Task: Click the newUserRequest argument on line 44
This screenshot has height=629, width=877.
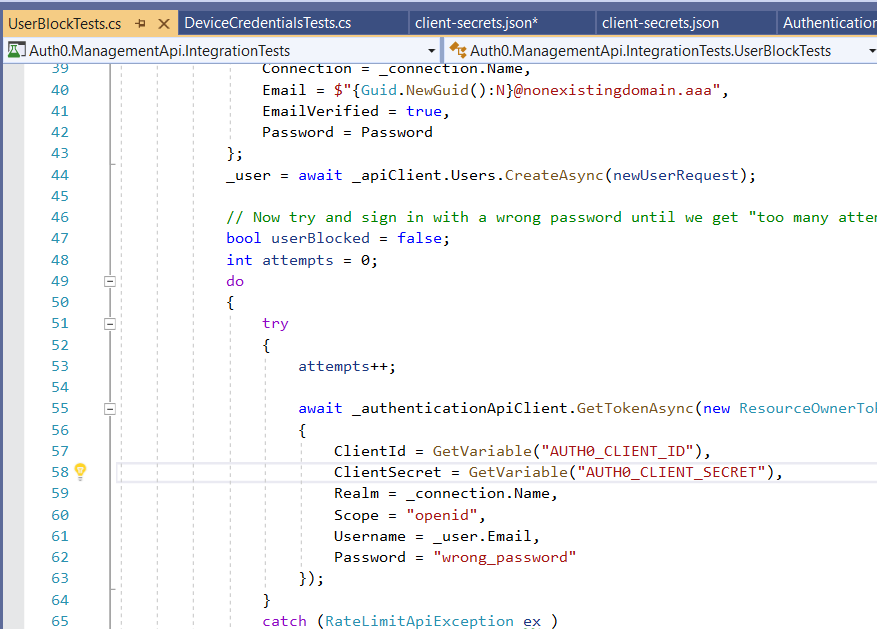Action: pos(676,175)
